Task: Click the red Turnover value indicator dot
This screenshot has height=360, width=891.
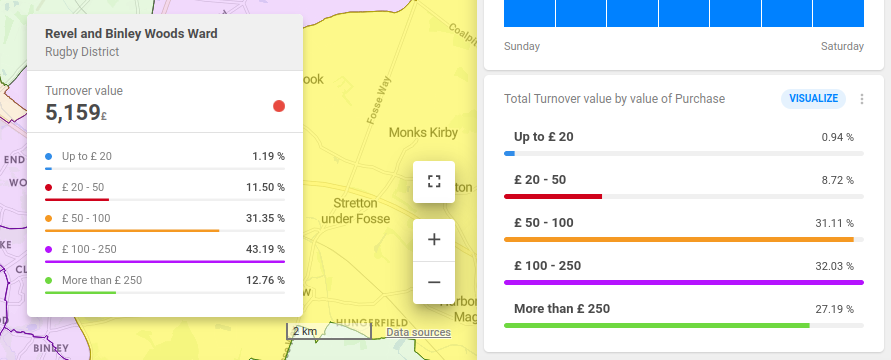Action: click(278, 106)
